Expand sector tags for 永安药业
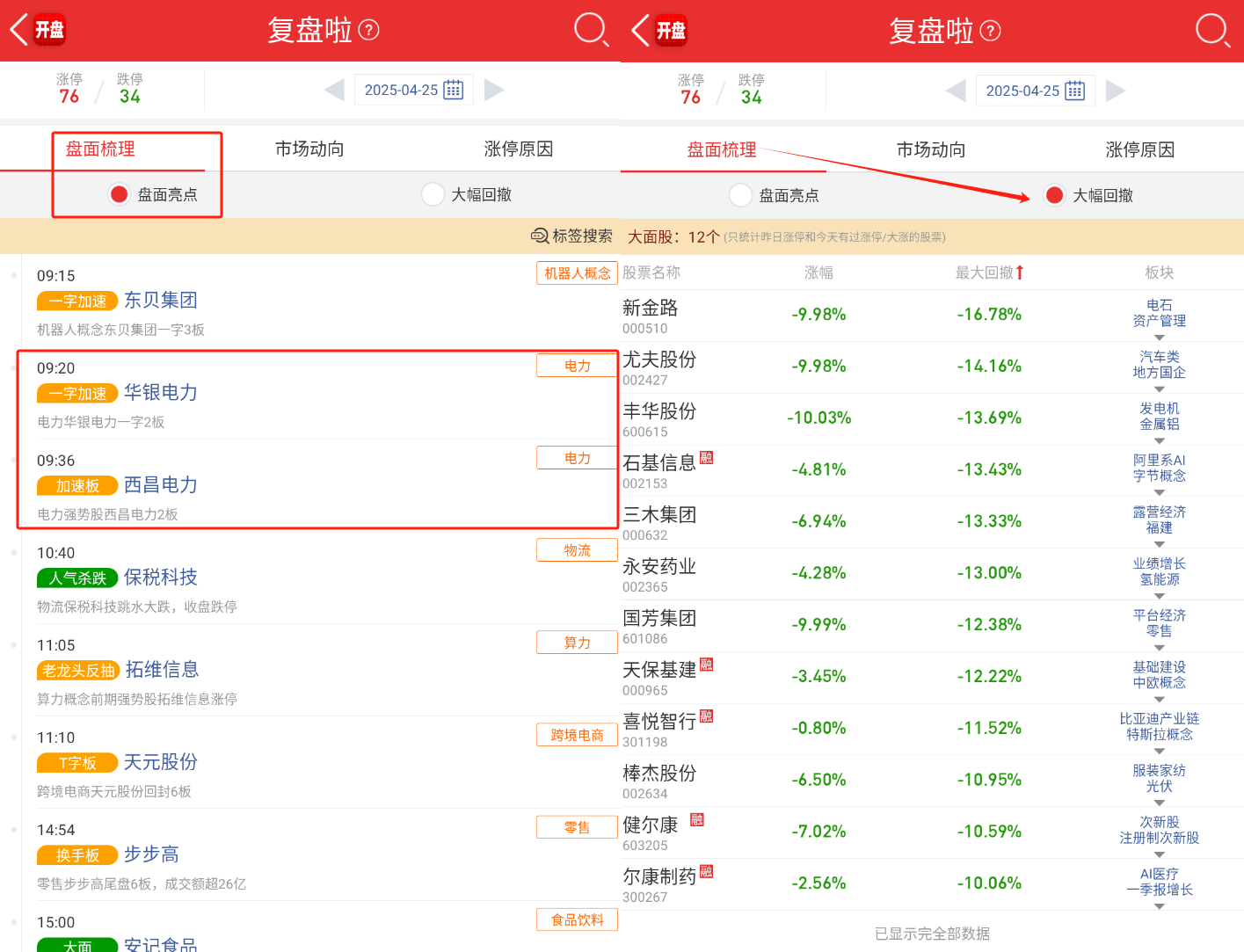 pyautogui.click(x=1159, y=596)
